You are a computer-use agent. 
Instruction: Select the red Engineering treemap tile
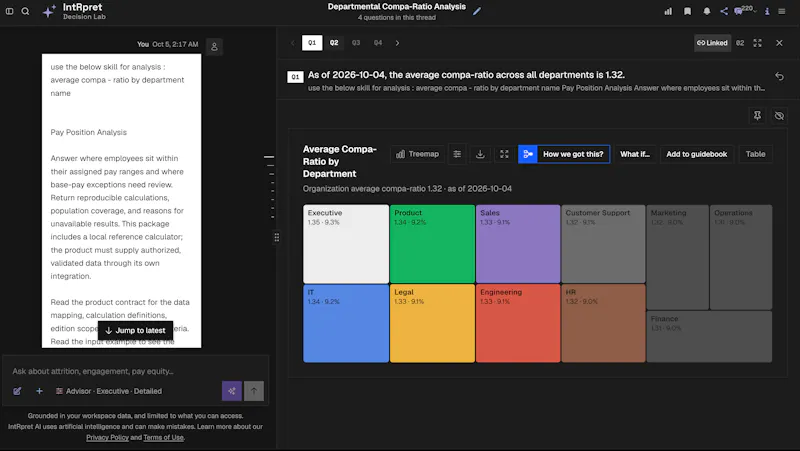[x=518, y=323]
